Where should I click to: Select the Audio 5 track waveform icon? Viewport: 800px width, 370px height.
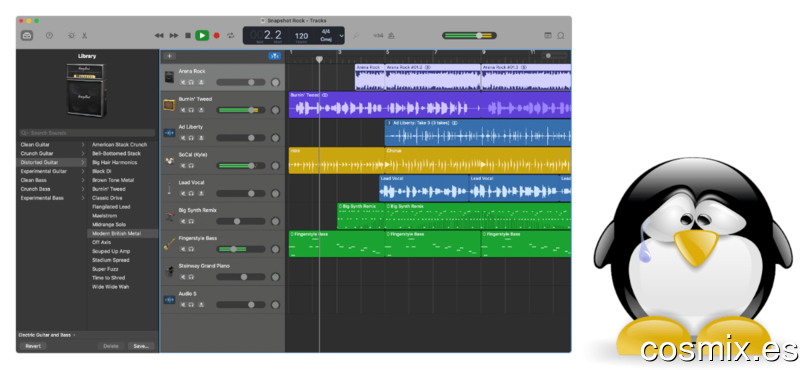[169, 300]
